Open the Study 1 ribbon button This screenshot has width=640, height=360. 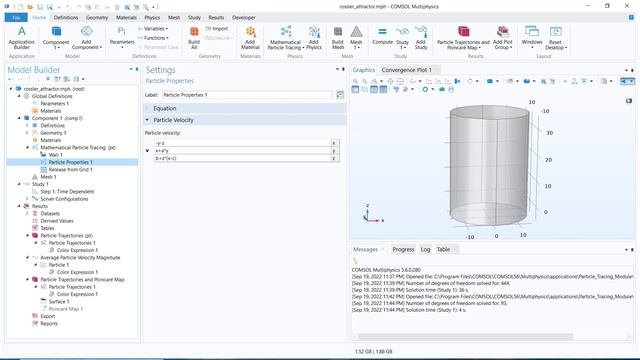coord(402,38)
